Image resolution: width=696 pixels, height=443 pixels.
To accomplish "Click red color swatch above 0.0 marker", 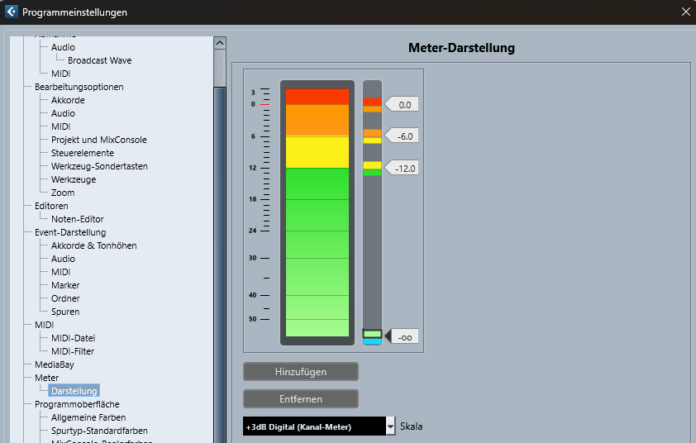I will tap(372, 102).
